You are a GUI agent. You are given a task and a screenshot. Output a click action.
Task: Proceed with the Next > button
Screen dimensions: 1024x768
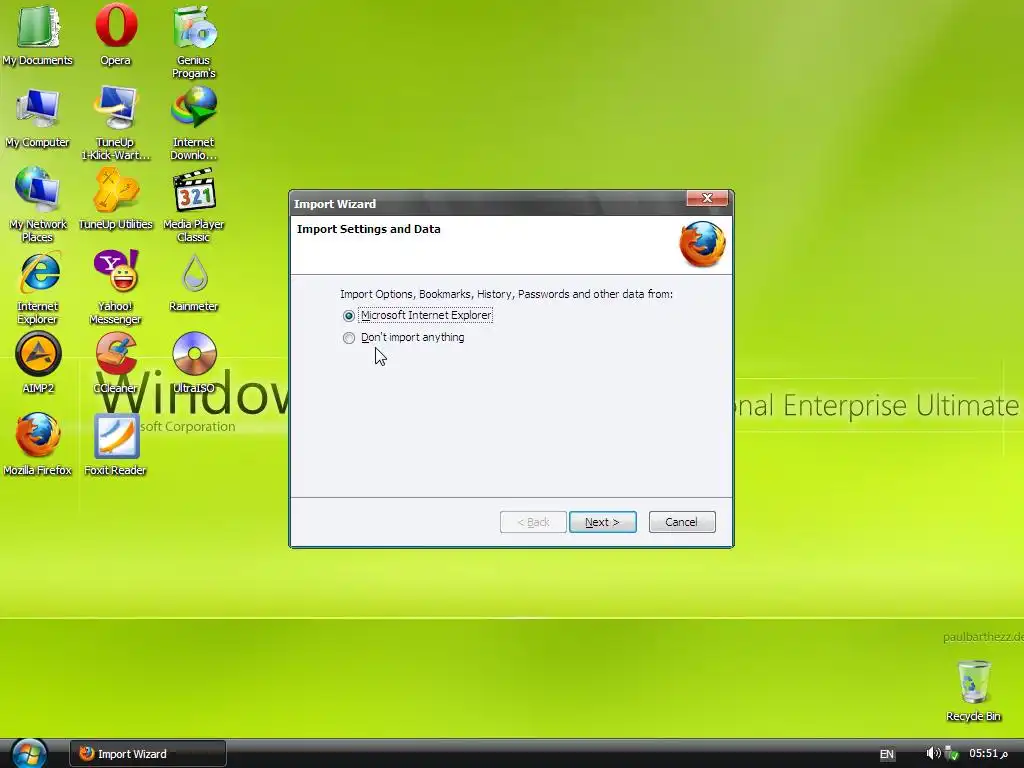point(603,522)
